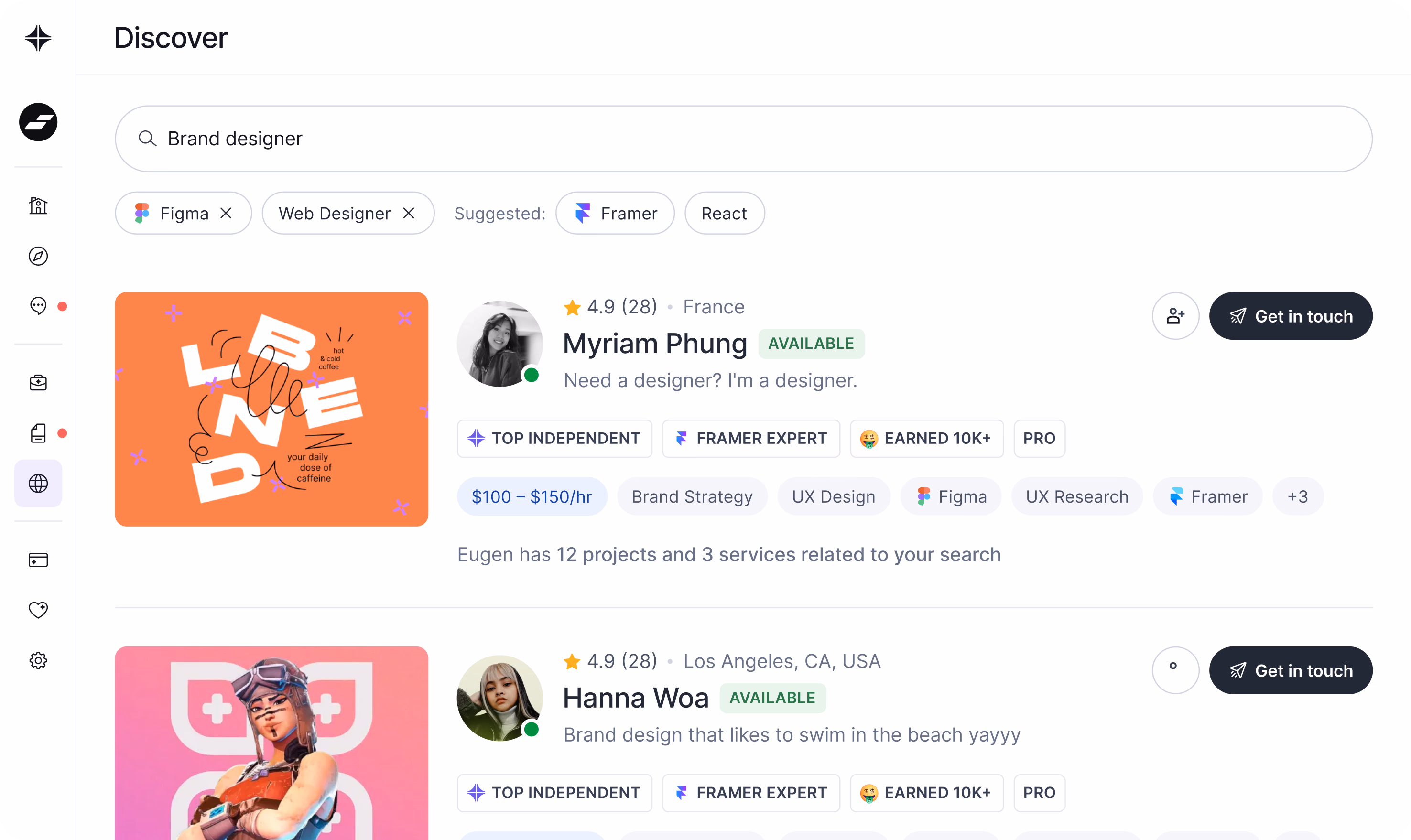Open the wallet card icon in sidebar

coord(38,560)
